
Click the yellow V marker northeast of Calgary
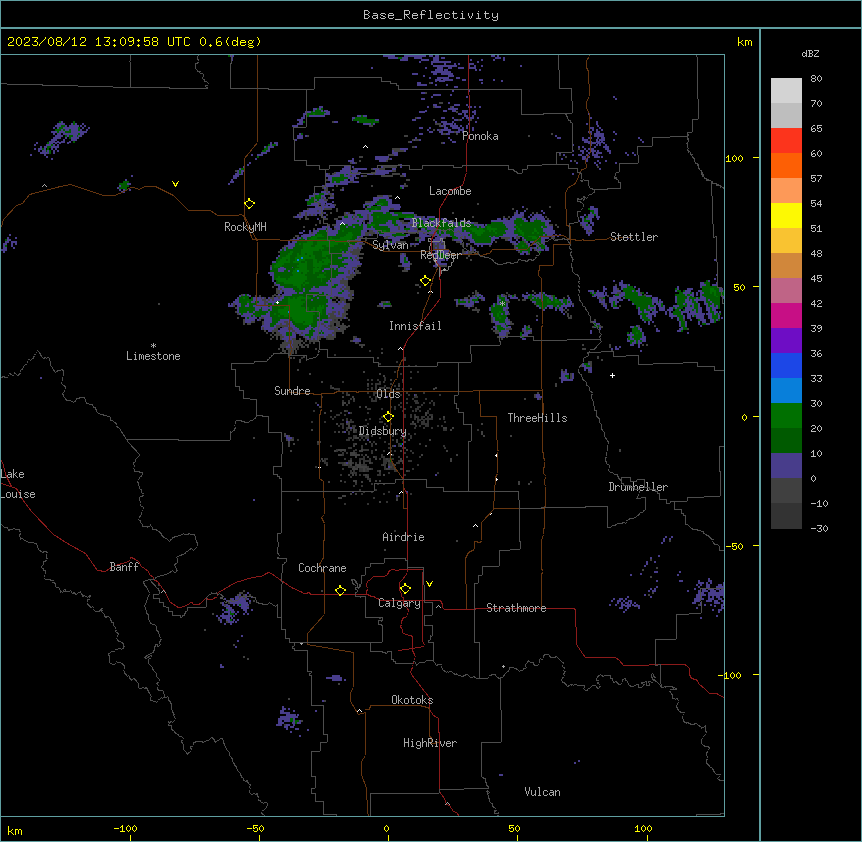429,584
